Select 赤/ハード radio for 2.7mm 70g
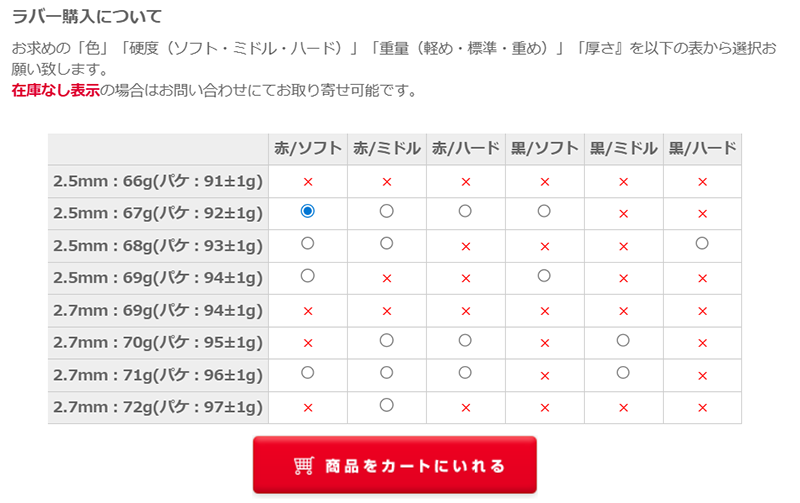This screenshot has height=503, width=800. tap(465, 340)
